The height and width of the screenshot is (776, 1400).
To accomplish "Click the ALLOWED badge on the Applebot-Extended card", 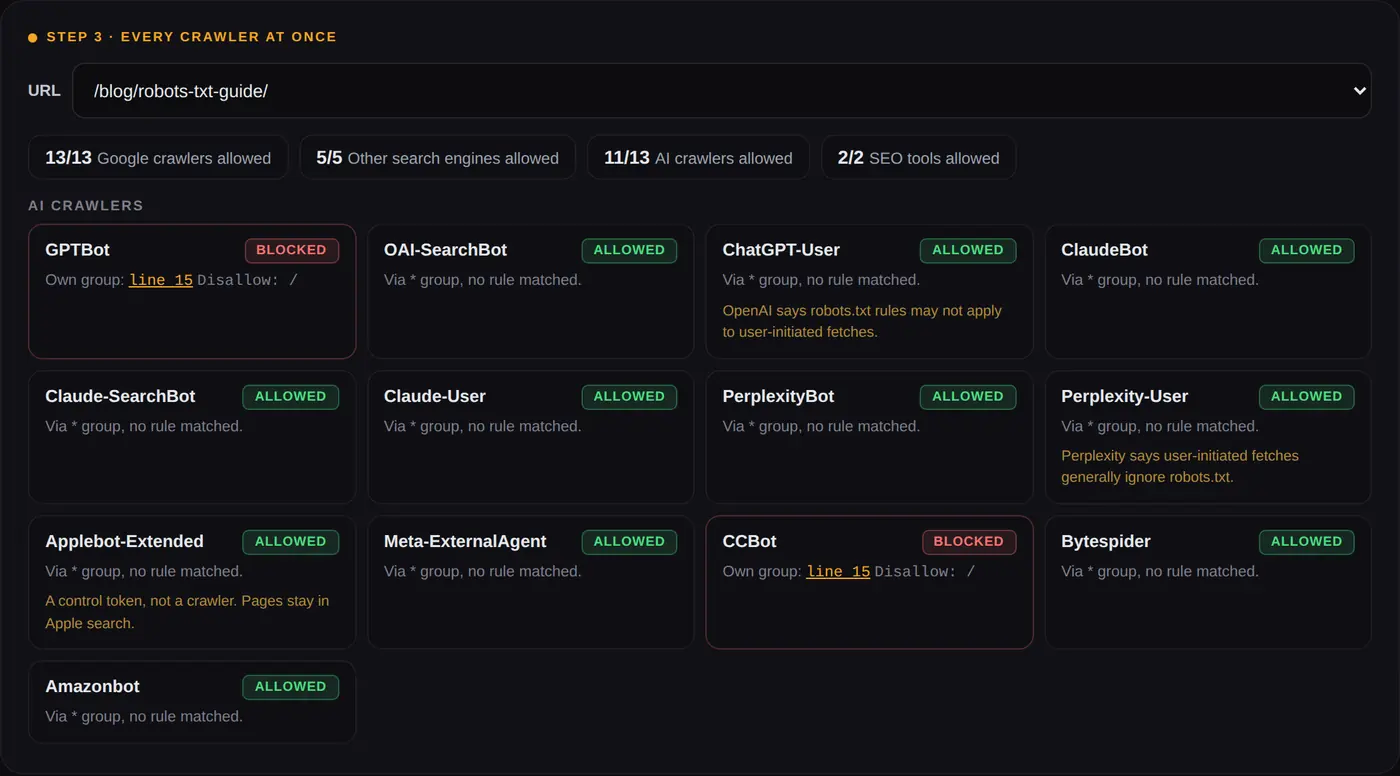I will [291, 541].
